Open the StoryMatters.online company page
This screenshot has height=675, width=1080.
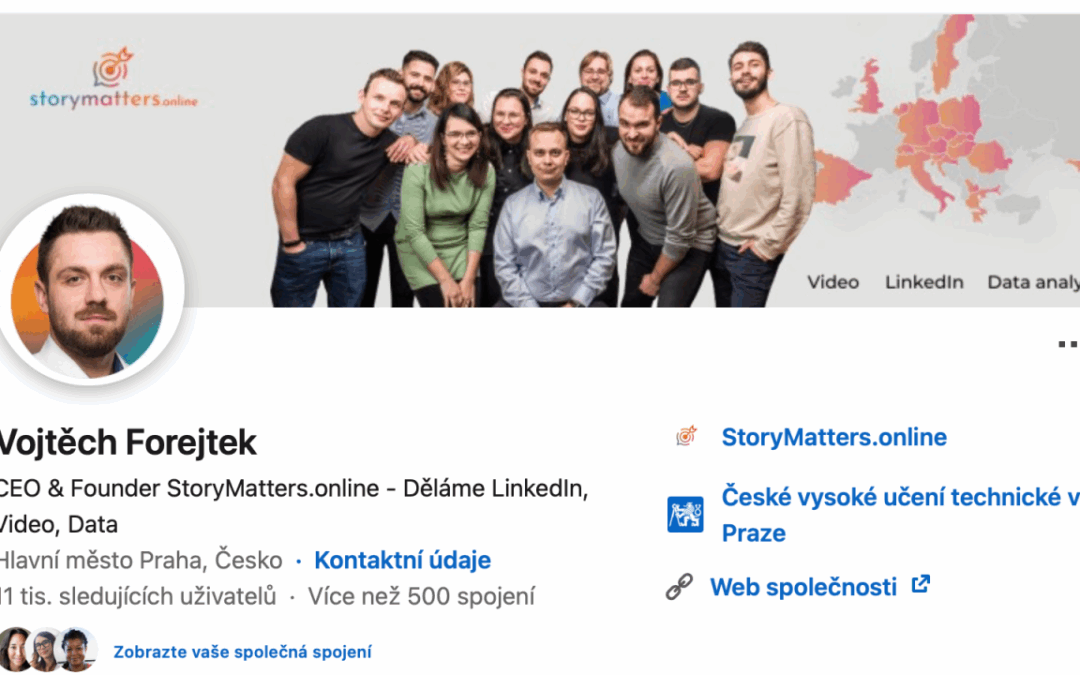pyautogui.click(x=834, y=436)
